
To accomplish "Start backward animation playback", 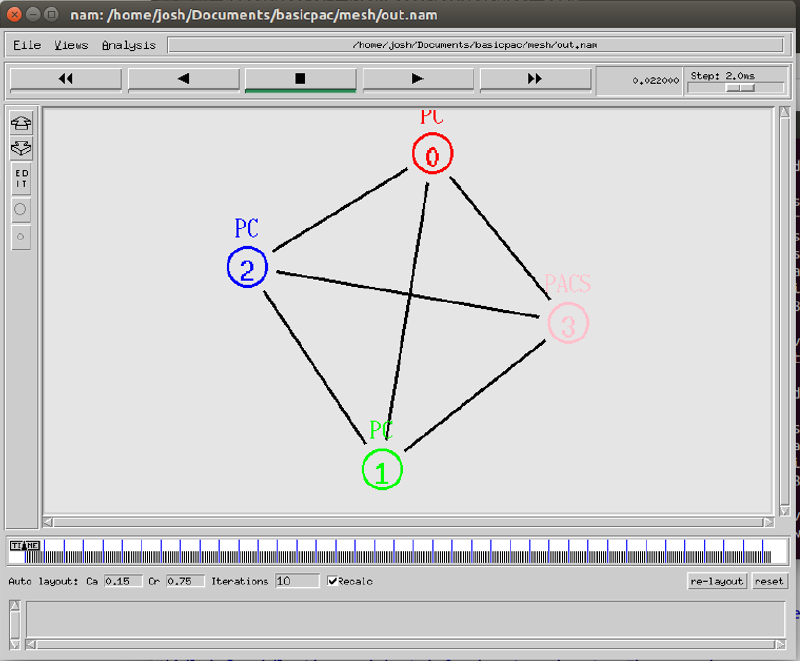I will click(183, 79).
